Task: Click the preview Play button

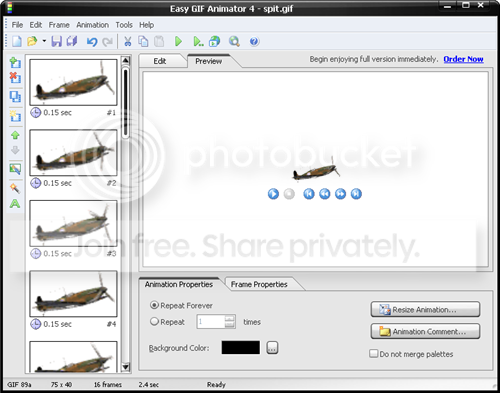Action: [273, 194]
